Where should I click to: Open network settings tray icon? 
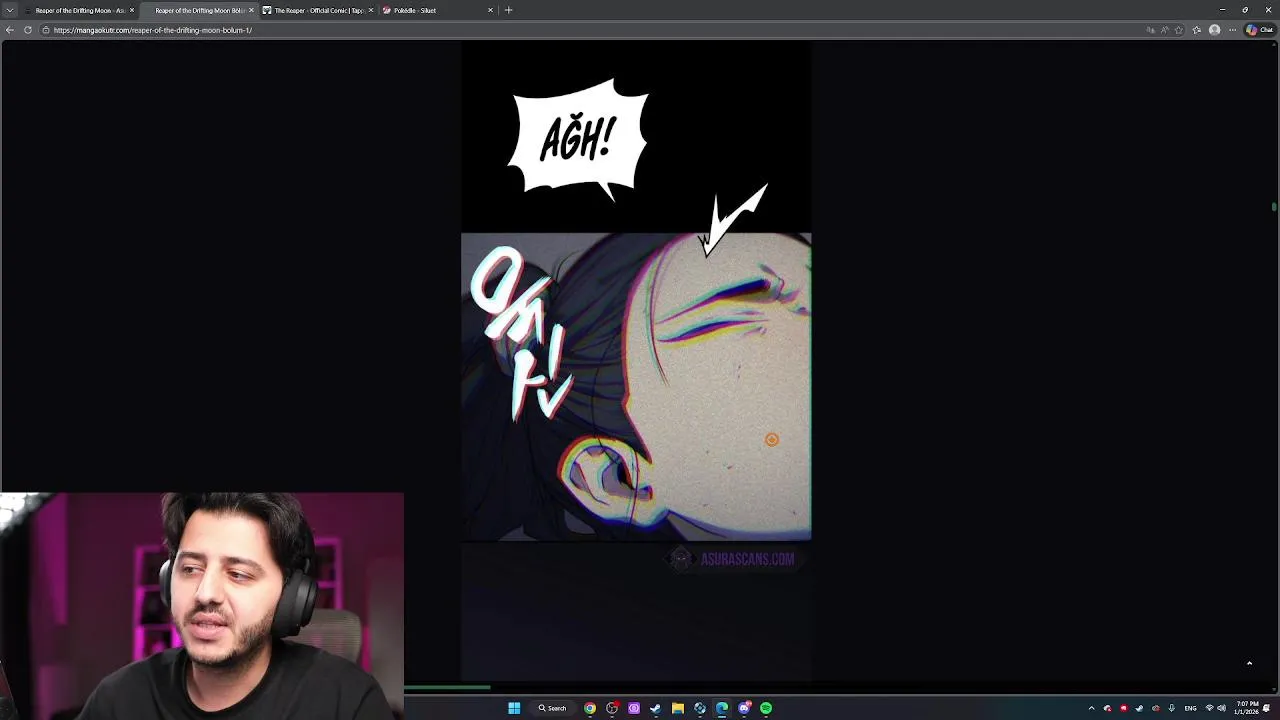tap(1210, 708)
